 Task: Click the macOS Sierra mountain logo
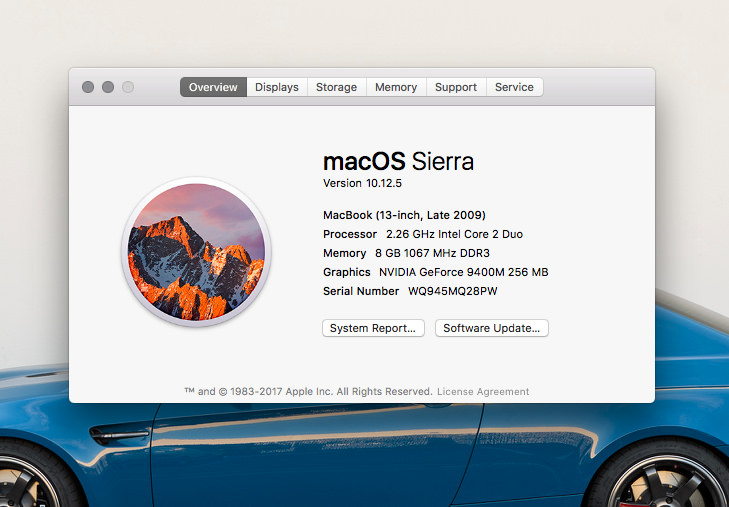click(196, 251)
